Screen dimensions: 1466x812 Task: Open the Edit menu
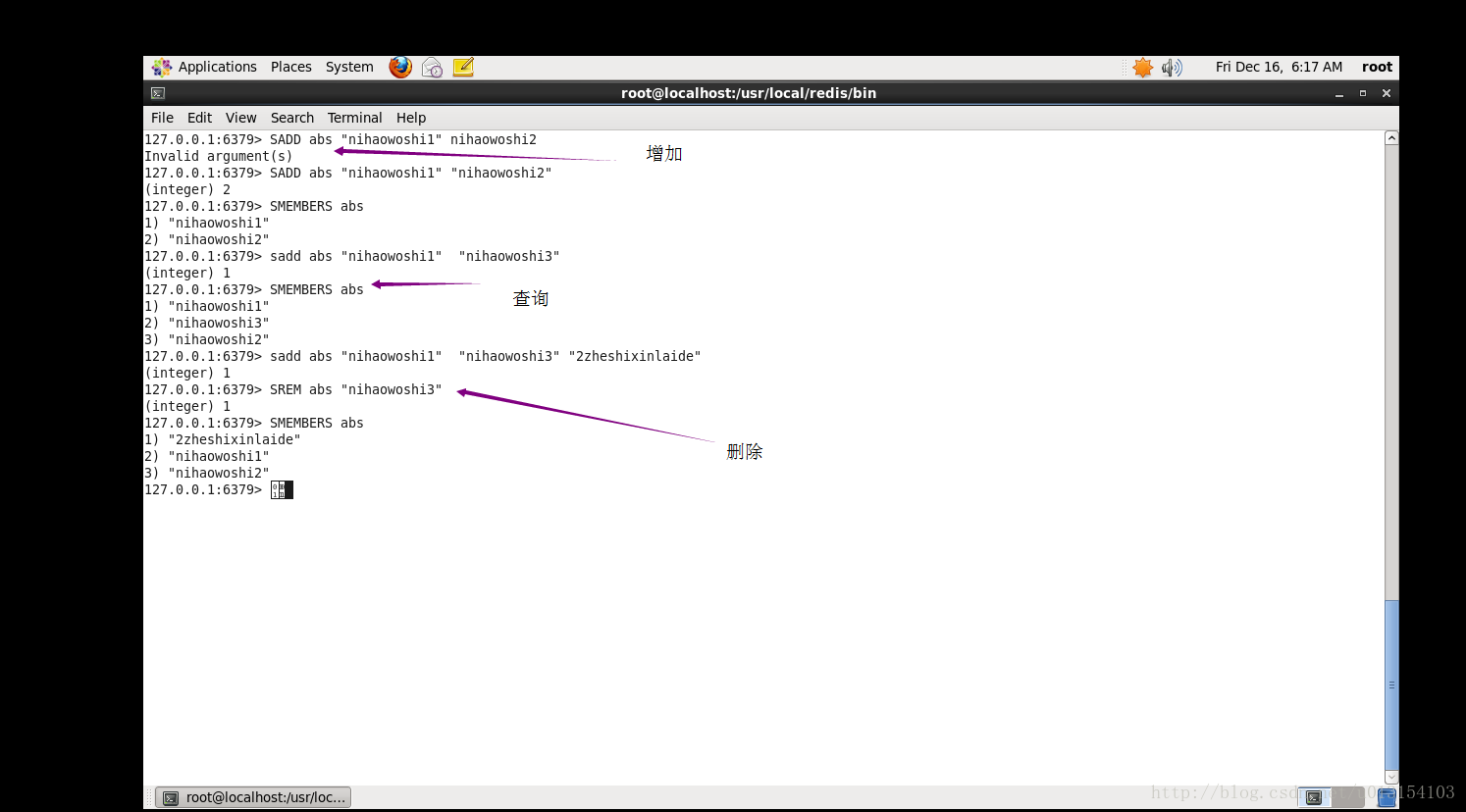pos(199,118)
